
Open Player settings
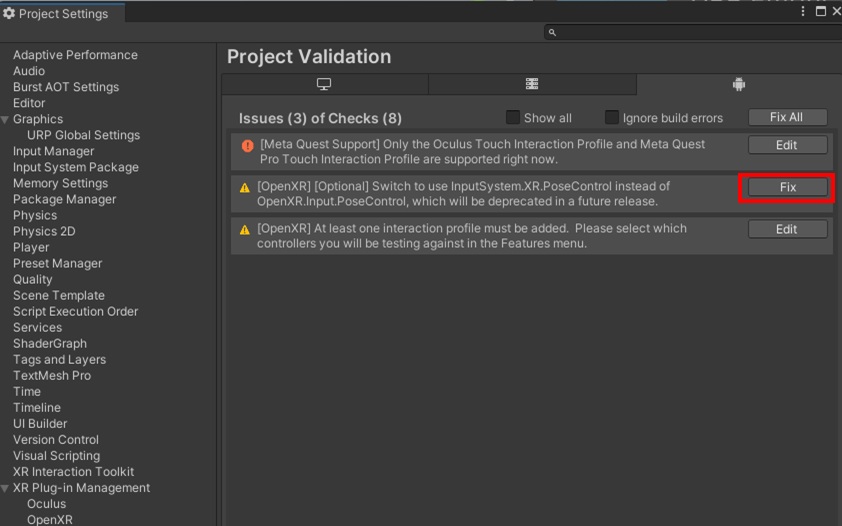31,248
